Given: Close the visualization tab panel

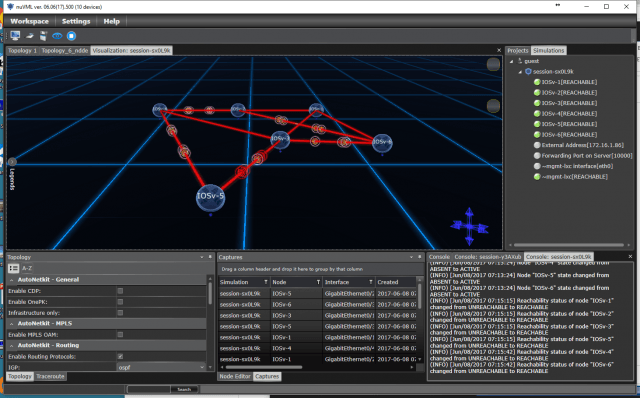Looking at the screenshot, I should (499, 50).
